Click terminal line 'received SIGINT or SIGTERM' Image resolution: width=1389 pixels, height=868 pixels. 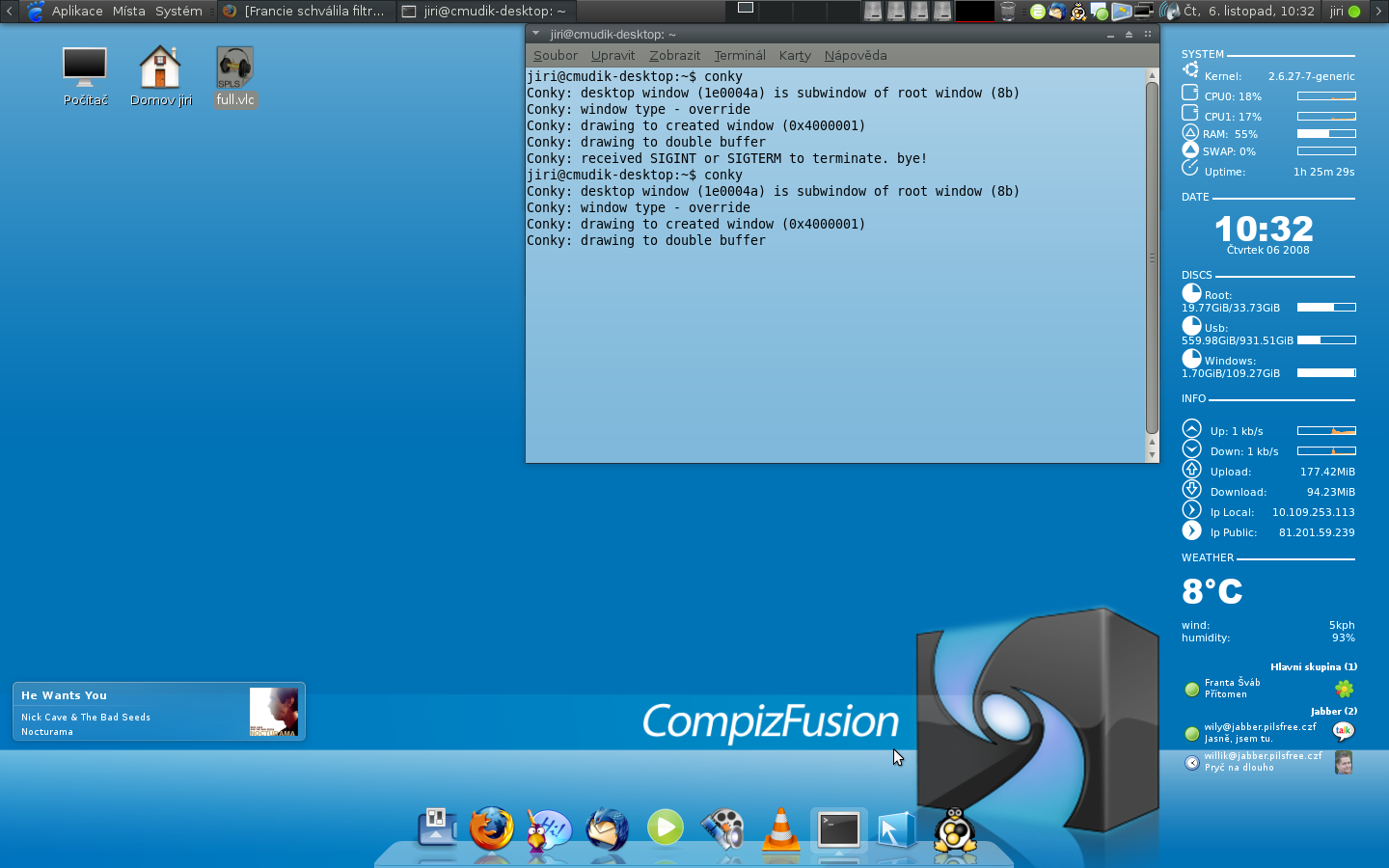pyautogui.click(x=726, y=158)
